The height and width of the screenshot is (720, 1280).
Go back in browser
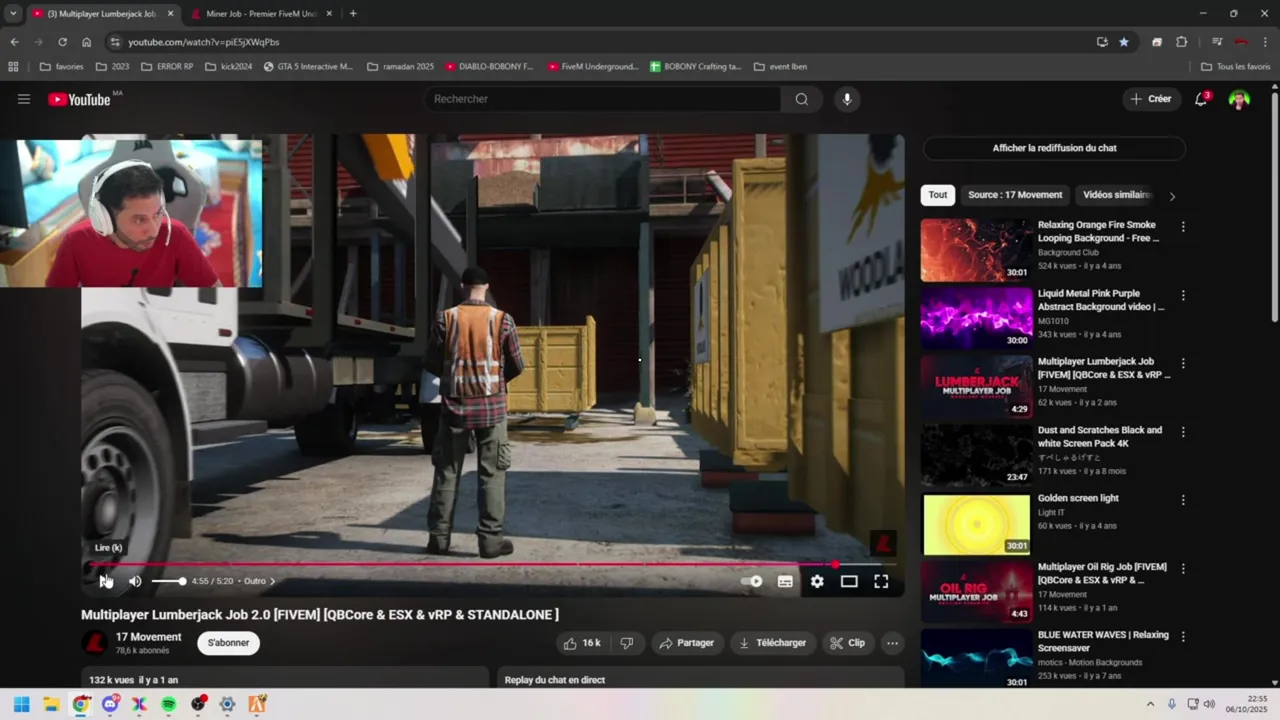[14, 42]
